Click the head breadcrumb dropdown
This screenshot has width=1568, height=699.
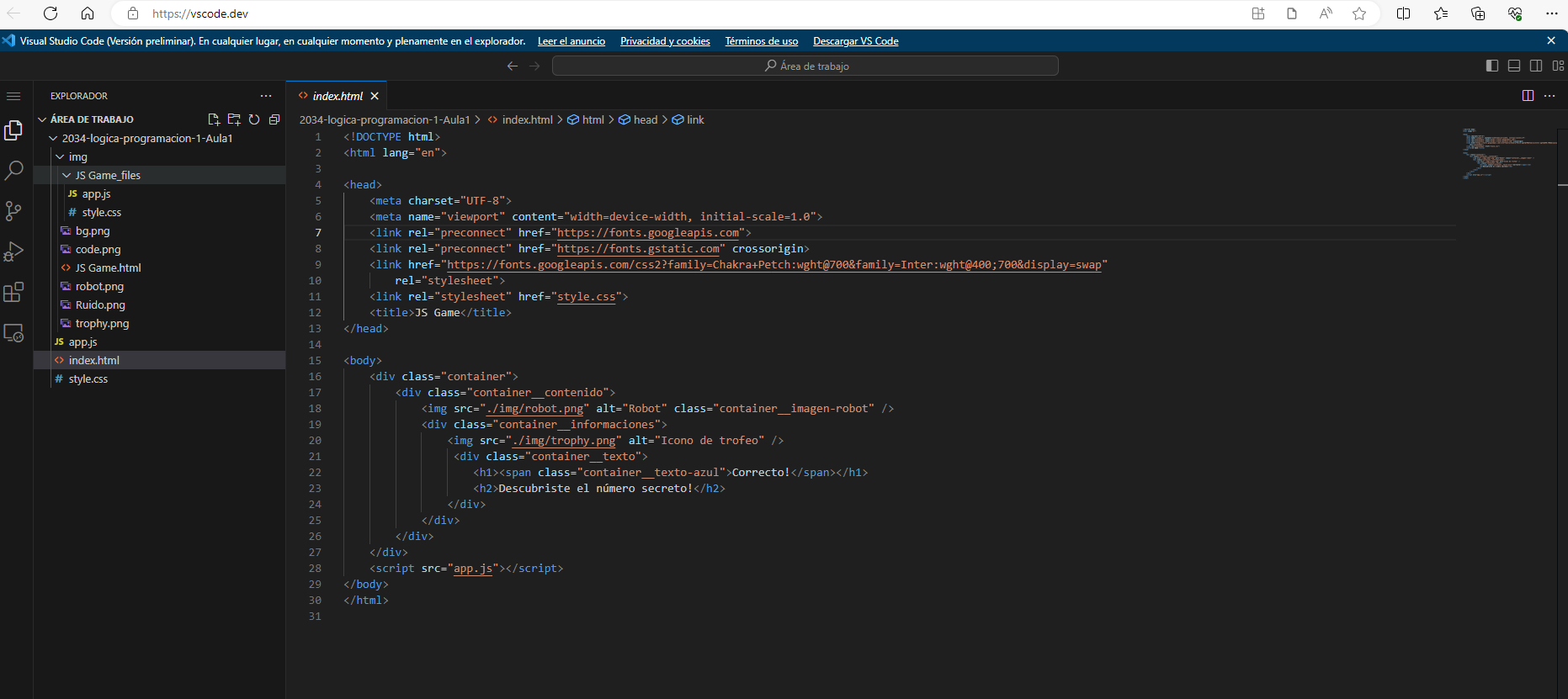[638, 119]
